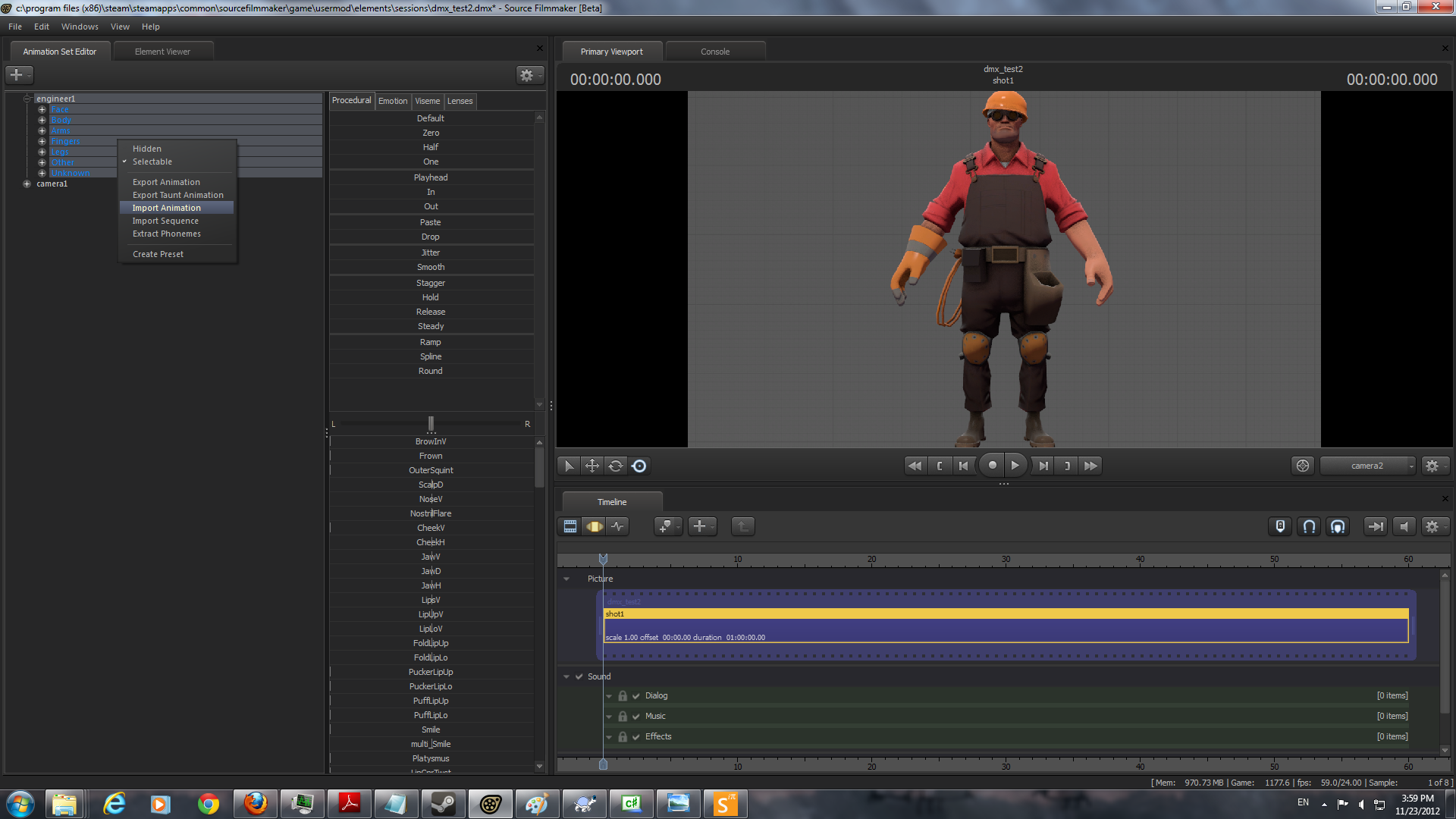Click the BrowInV control slider
1456x819 pixels.
point(431,441)
